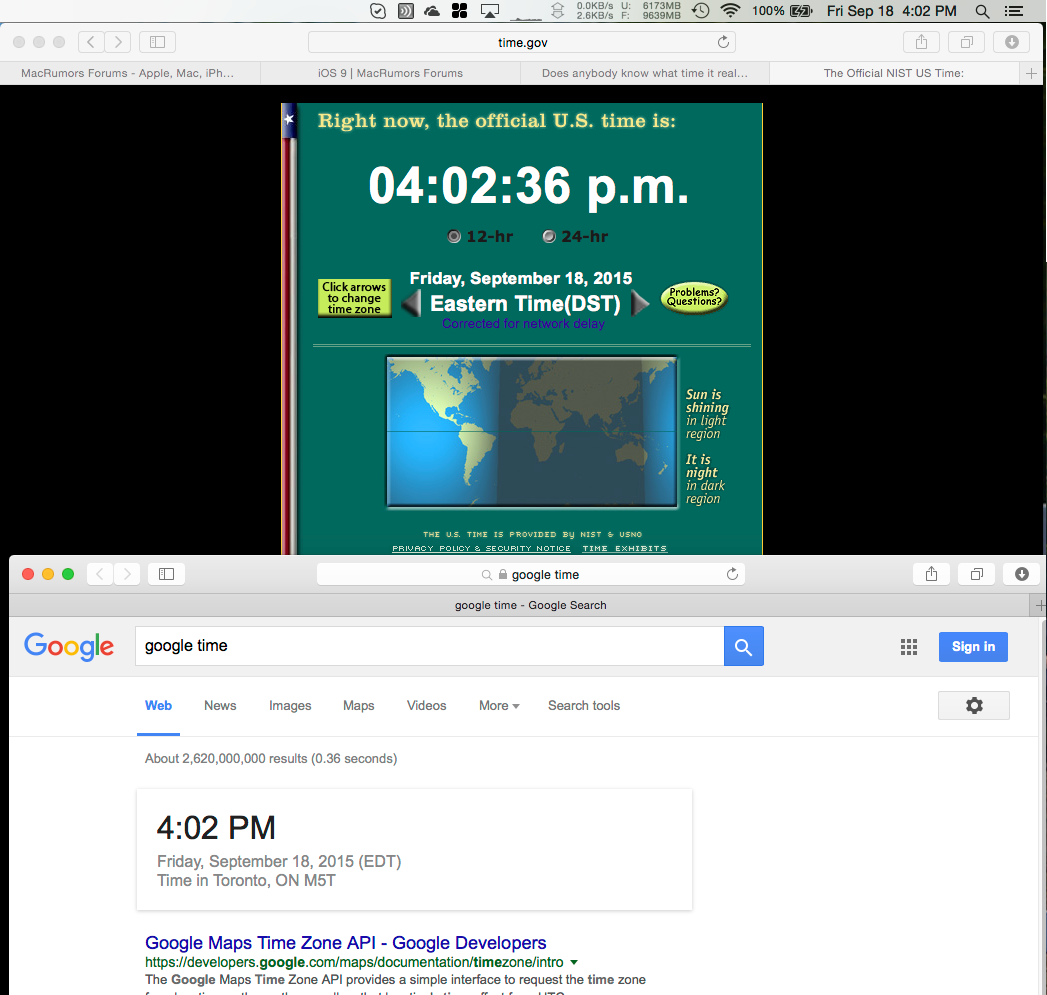The width and height of the screenshot is (1047, 995).
Task: Switch to previous time zone with left arrow
Action: click(411, 304)
